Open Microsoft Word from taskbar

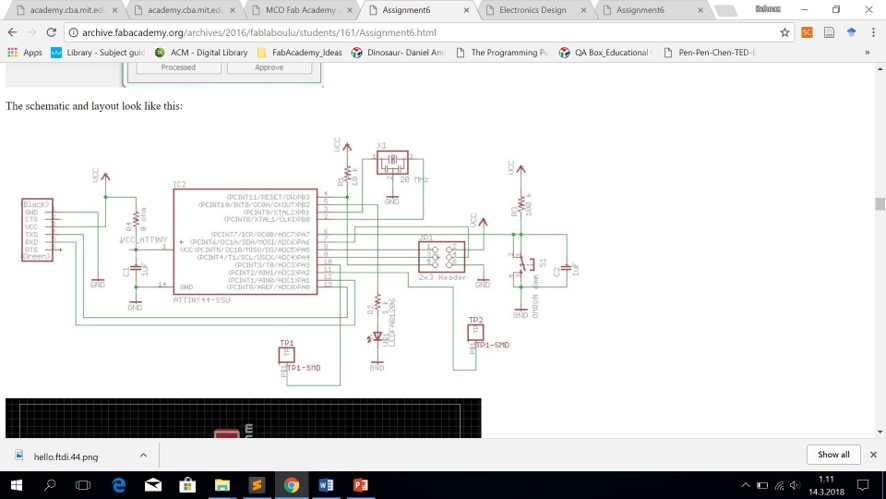pyautogui.click(x=325, y=485)
